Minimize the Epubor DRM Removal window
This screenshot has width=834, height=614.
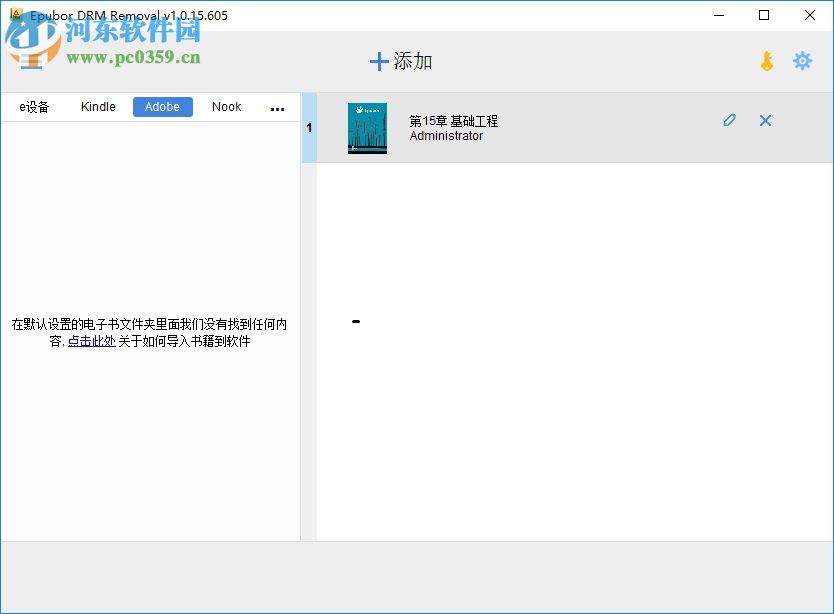[x=717, y=15]
